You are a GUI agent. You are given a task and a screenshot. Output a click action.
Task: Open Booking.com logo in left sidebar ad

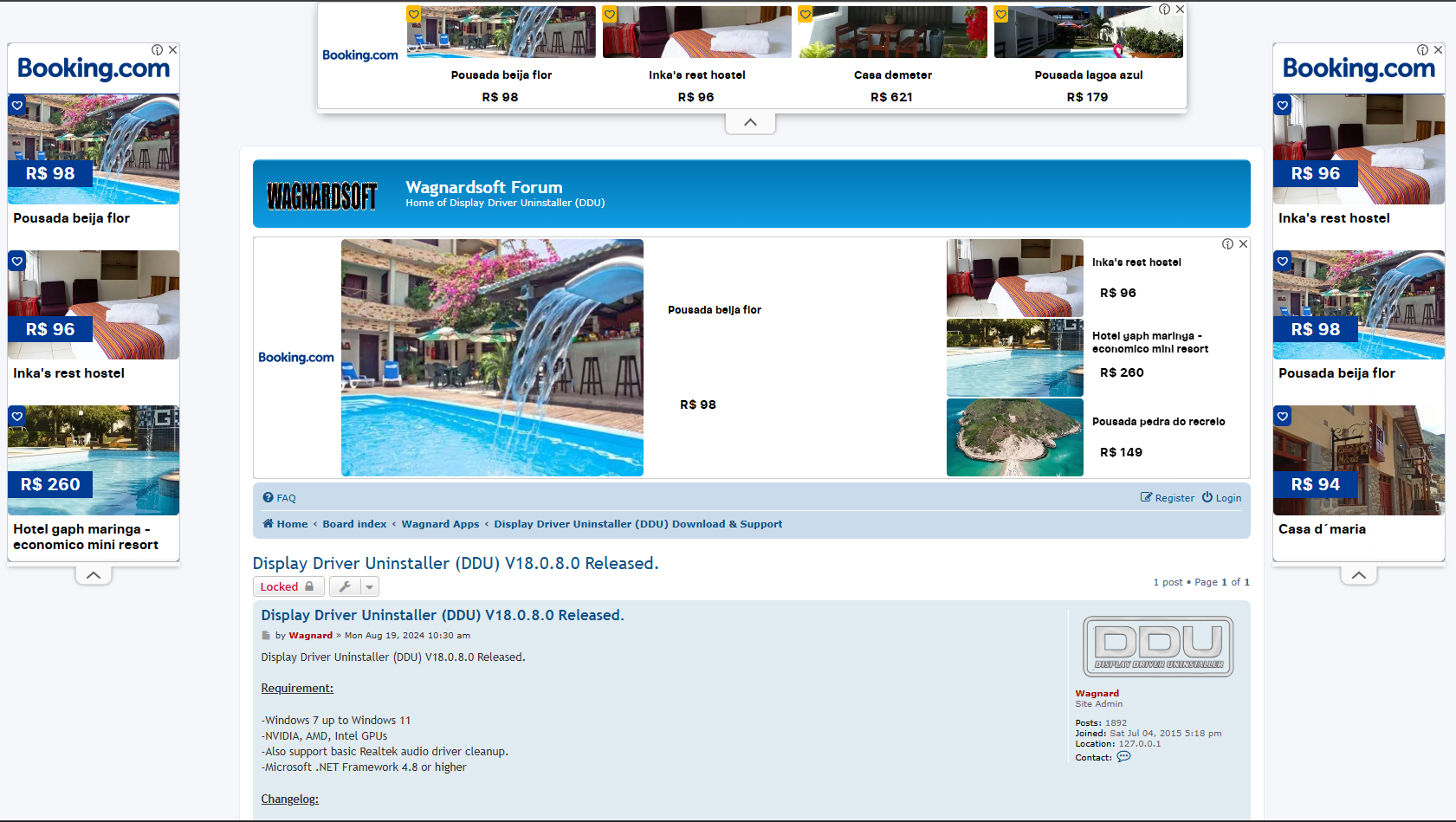point(94,68)
